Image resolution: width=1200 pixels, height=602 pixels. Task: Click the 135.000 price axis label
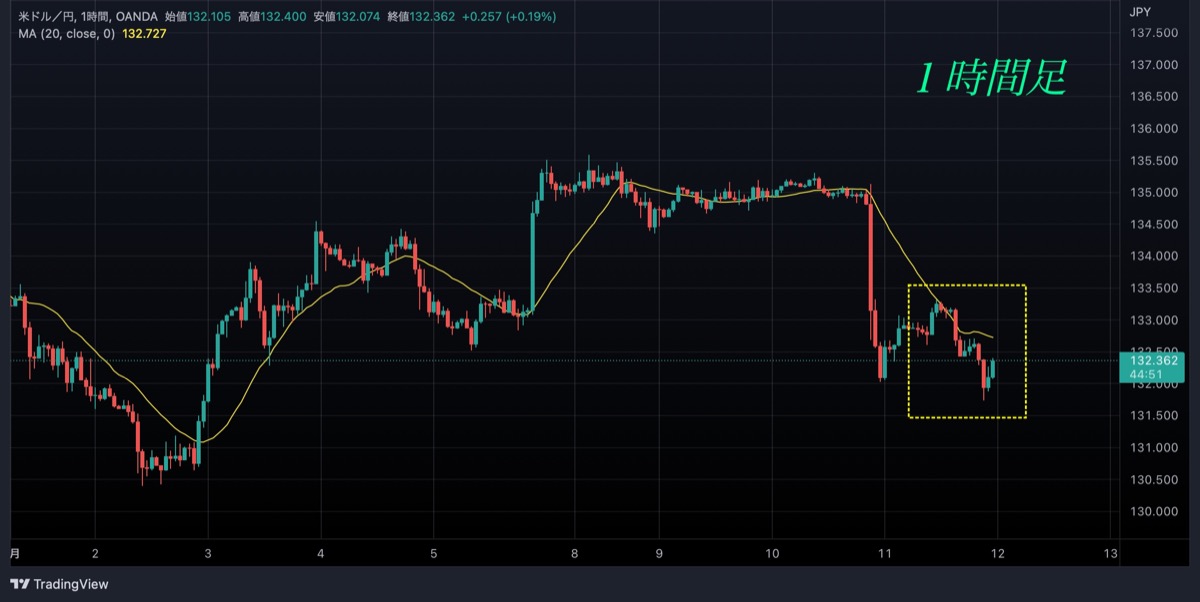pyautogui.click(x=1152, y=193)
